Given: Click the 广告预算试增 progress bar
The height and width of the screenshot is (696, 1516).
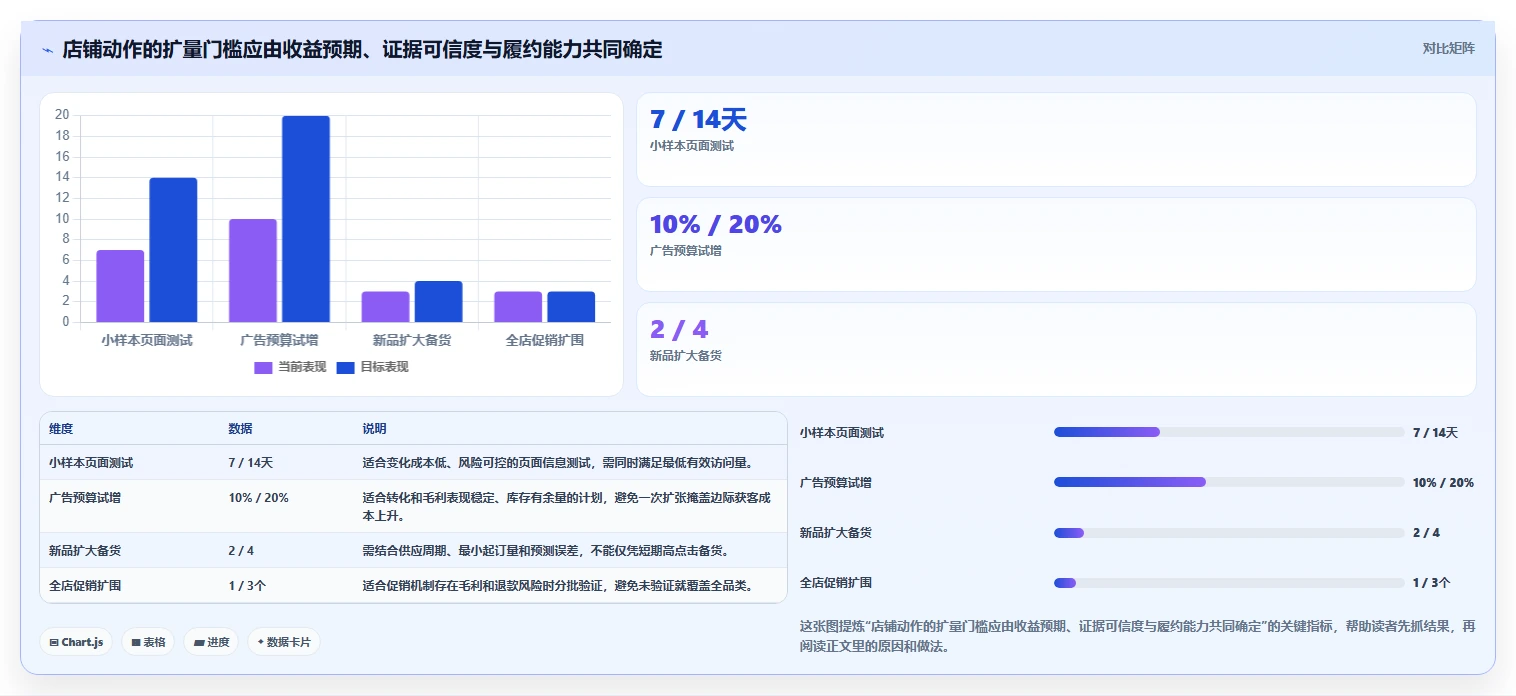Looking at the screenshot, I should [x=1229, y=482].
